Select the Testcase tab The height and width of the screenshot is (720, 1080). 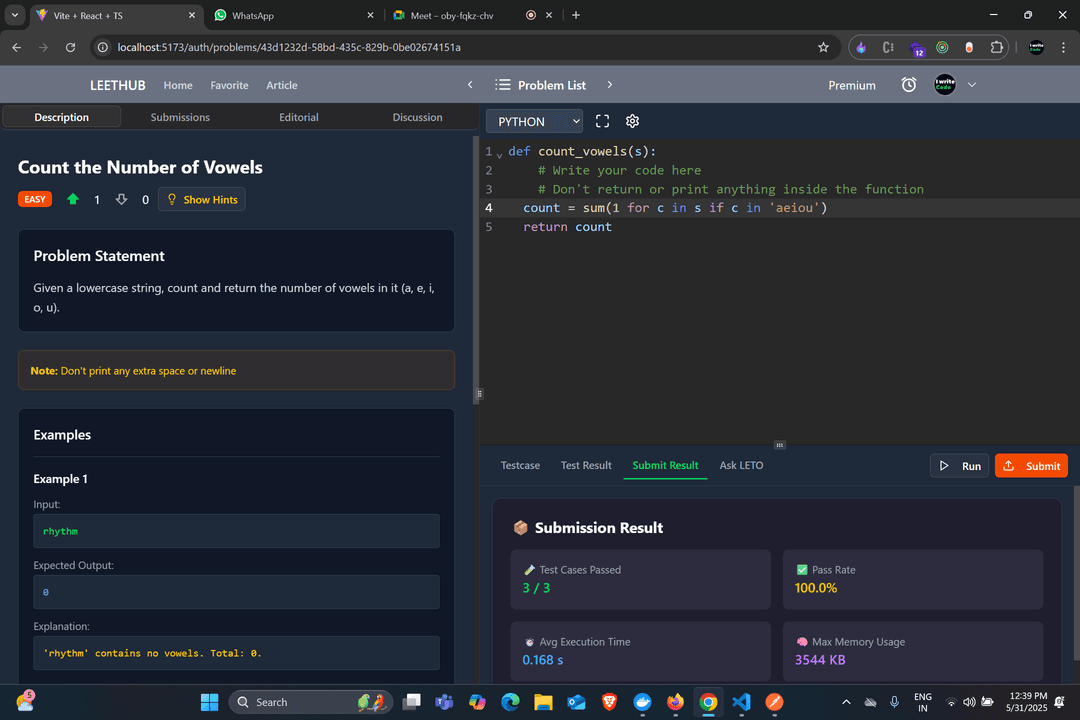coord(520,465)
